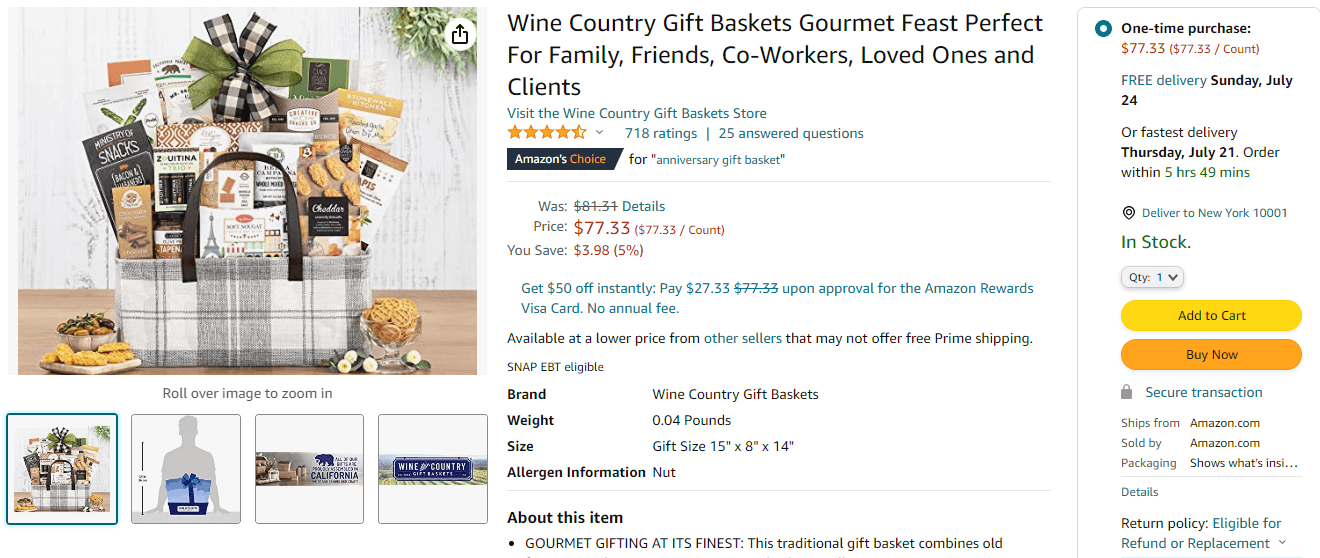Click the star rating icons
The image size is (1320, 558).
547,133
